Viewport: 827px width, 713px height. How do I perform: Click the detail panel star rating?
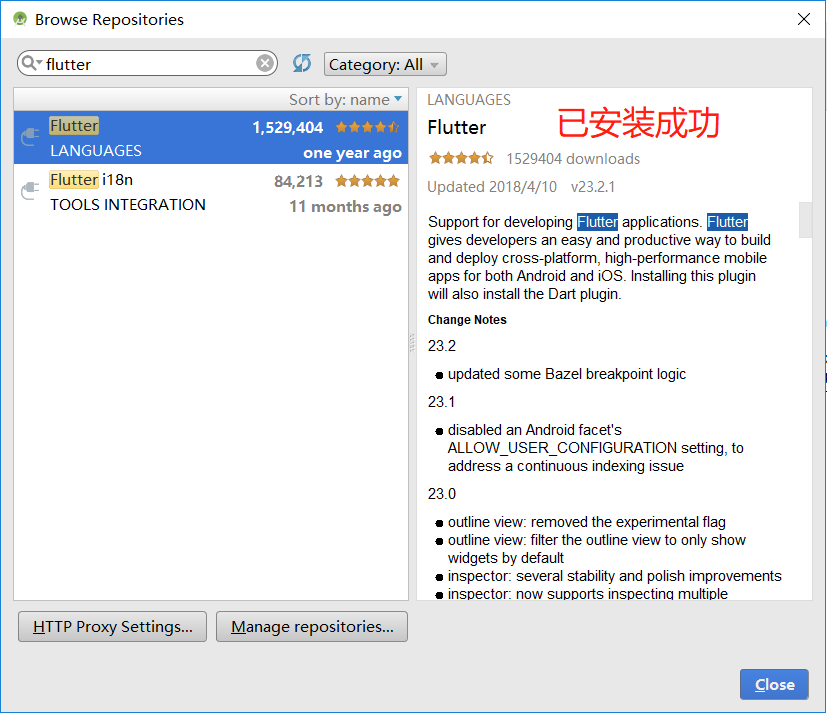tap(461, 158)
